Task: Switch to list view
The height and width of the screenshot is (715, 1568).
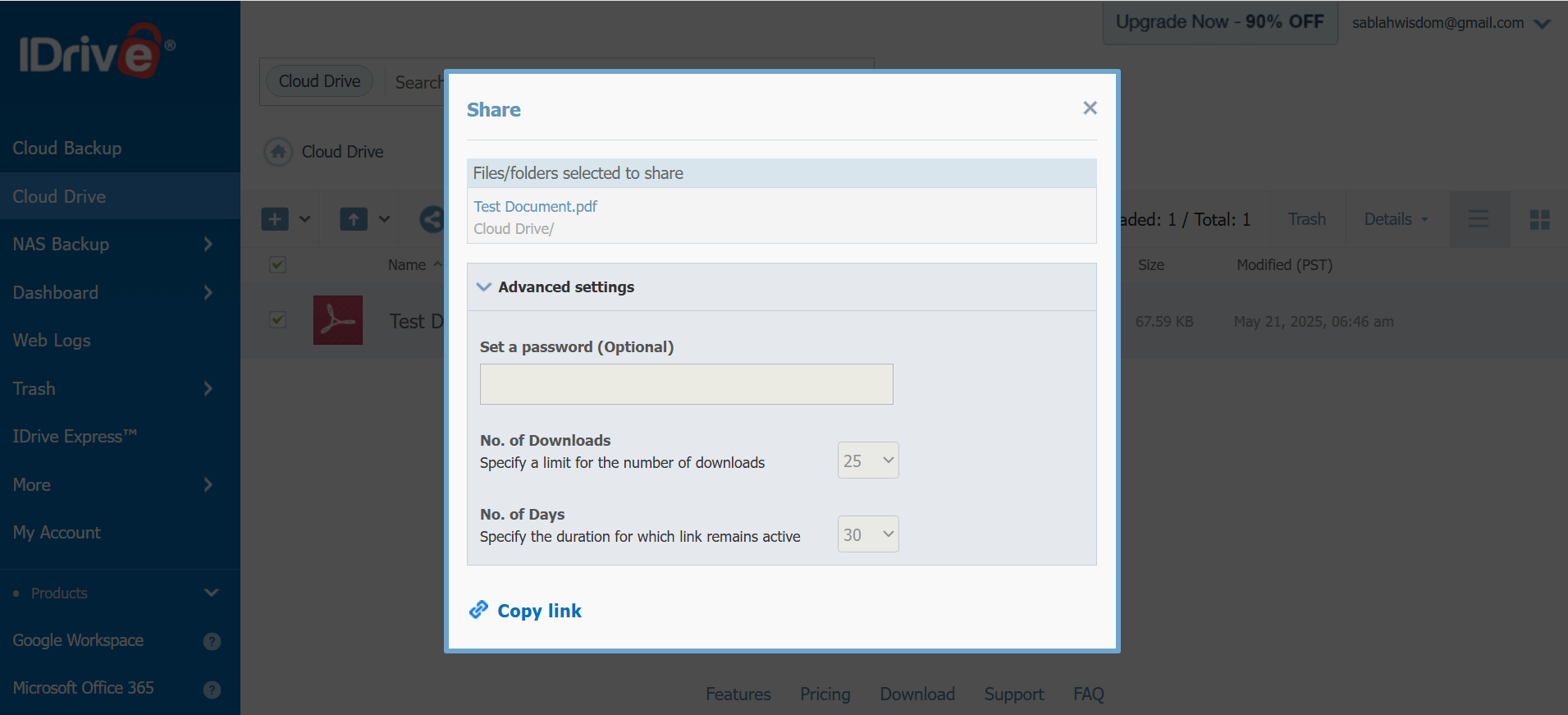Action: pos(1479,219)
